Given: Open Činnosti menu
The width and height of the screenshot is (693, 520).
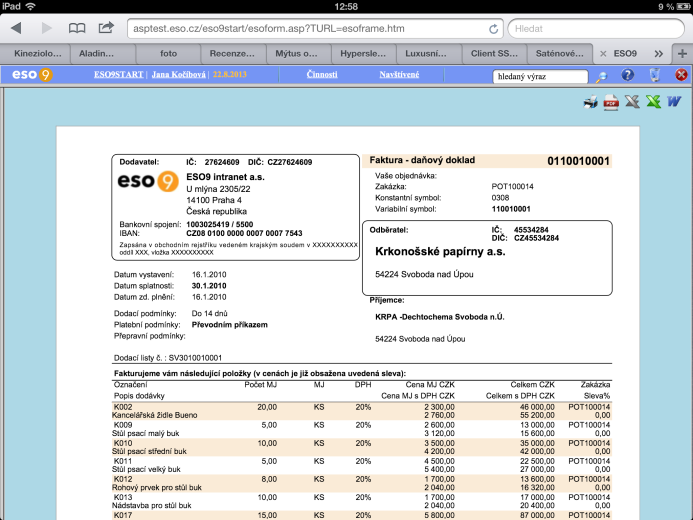Looking at the screenshot, I should click(x=322, y=75).
